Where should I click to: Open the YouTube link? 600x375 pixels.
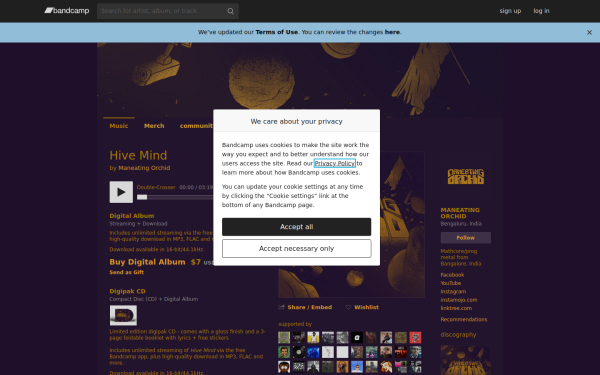(x=451, y=283)
